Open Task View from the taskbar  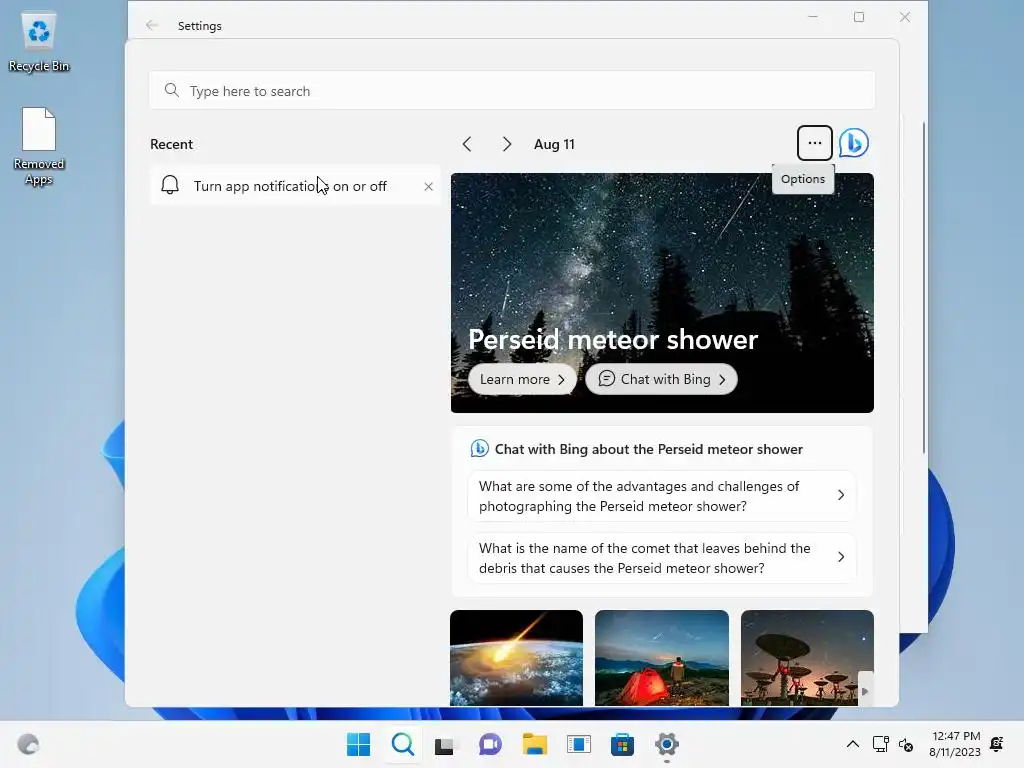tap(445, 744)
